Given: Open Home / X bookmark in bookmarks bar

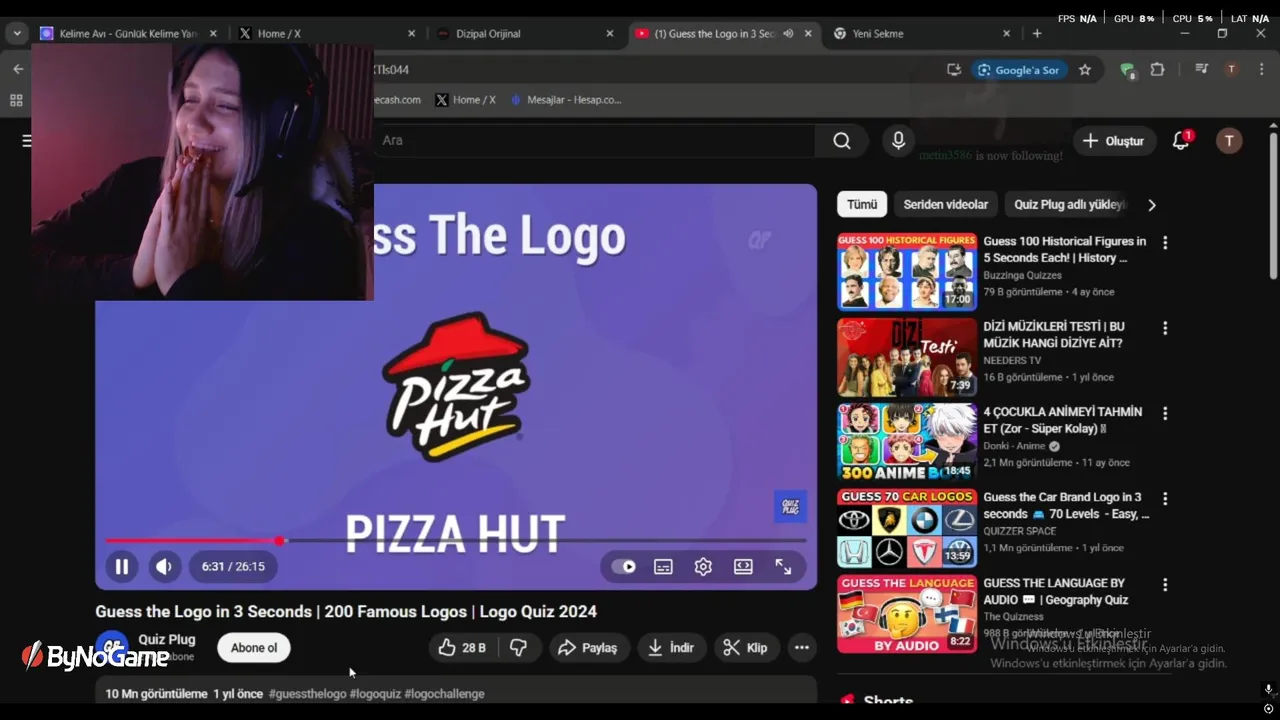Looking at the screenshot, I should pos(466,100).
